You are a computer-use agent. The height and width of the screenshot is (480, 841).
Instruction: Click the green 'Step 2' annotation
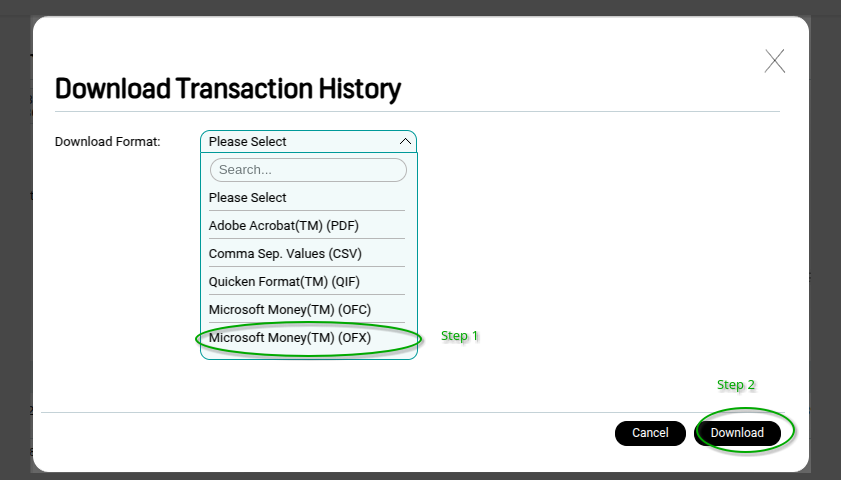click(736, 384)
